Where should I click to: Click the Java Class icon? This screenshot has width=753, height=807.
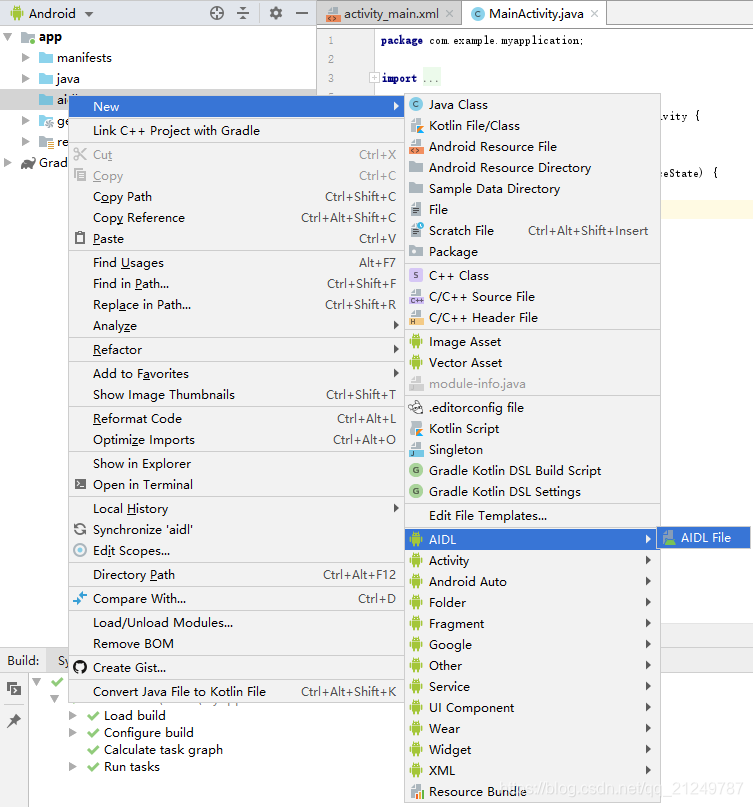pos(416,105)
